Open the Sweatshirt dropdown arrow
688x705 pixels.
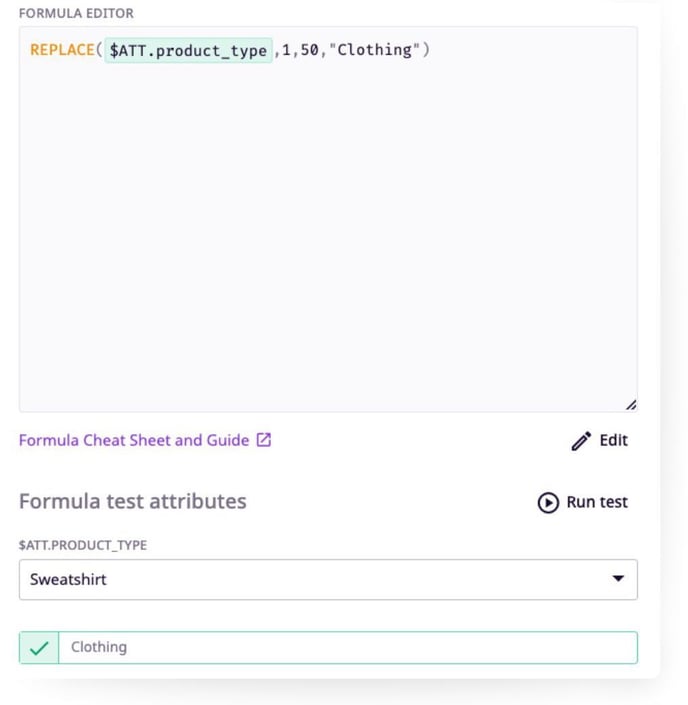[x=618, y=579]
